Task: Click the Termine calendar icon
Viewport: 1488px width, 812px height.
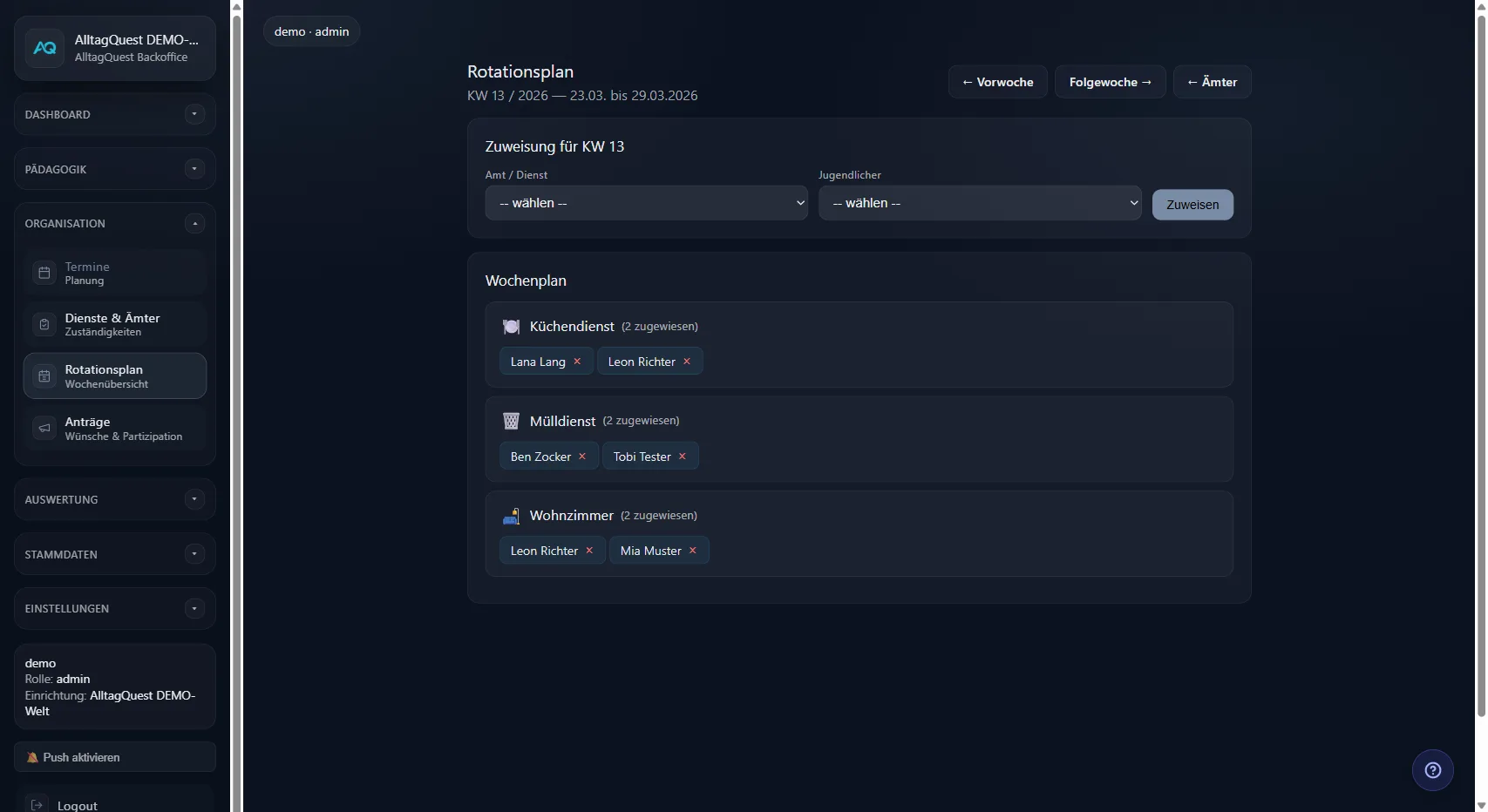Action: (x=44, y=273)
